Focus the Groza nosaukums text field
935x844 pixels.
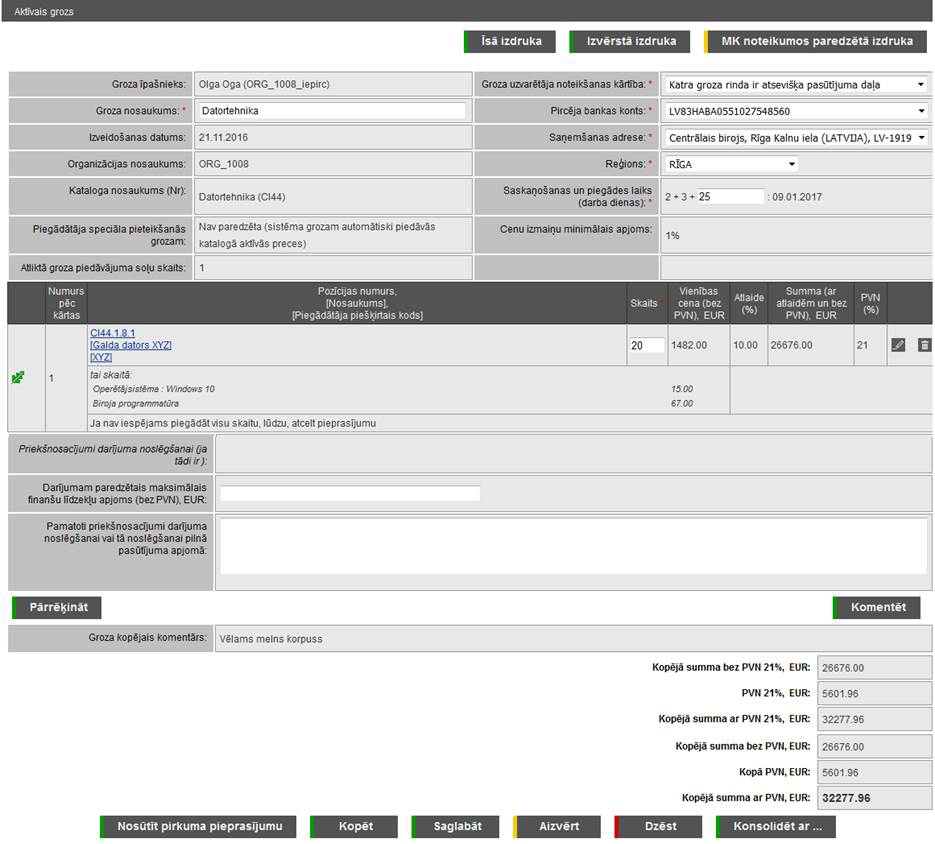[x=330, y=111]
